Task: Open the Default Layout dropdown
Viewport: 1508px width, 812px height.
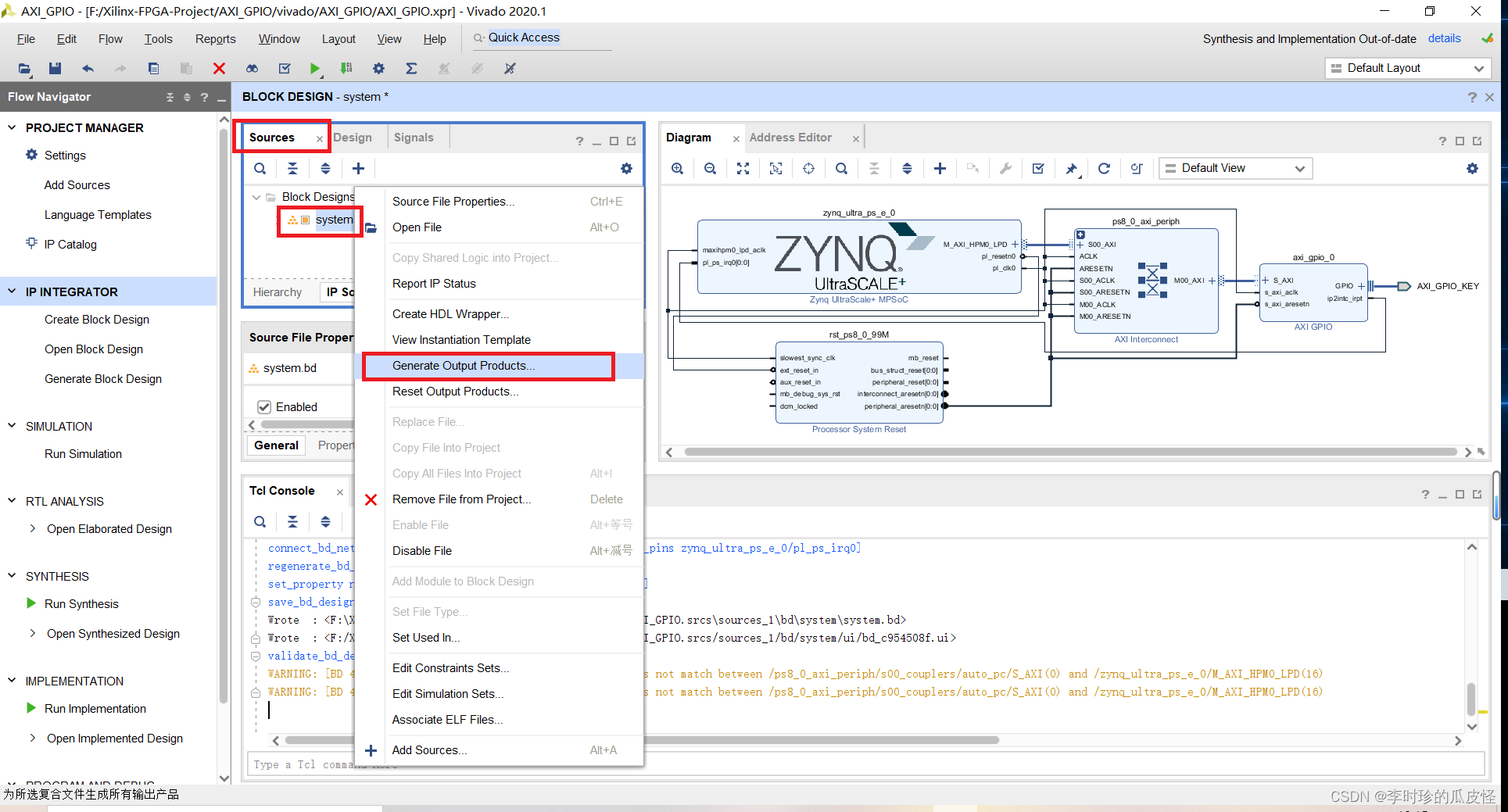Action: click(1408, 69)
